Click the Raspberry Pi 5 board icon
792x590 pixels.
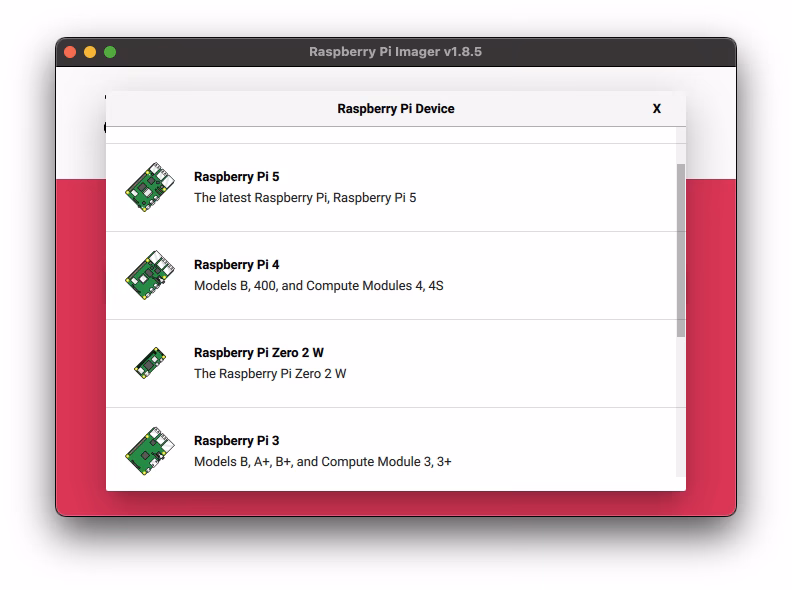tap(150, 187)
